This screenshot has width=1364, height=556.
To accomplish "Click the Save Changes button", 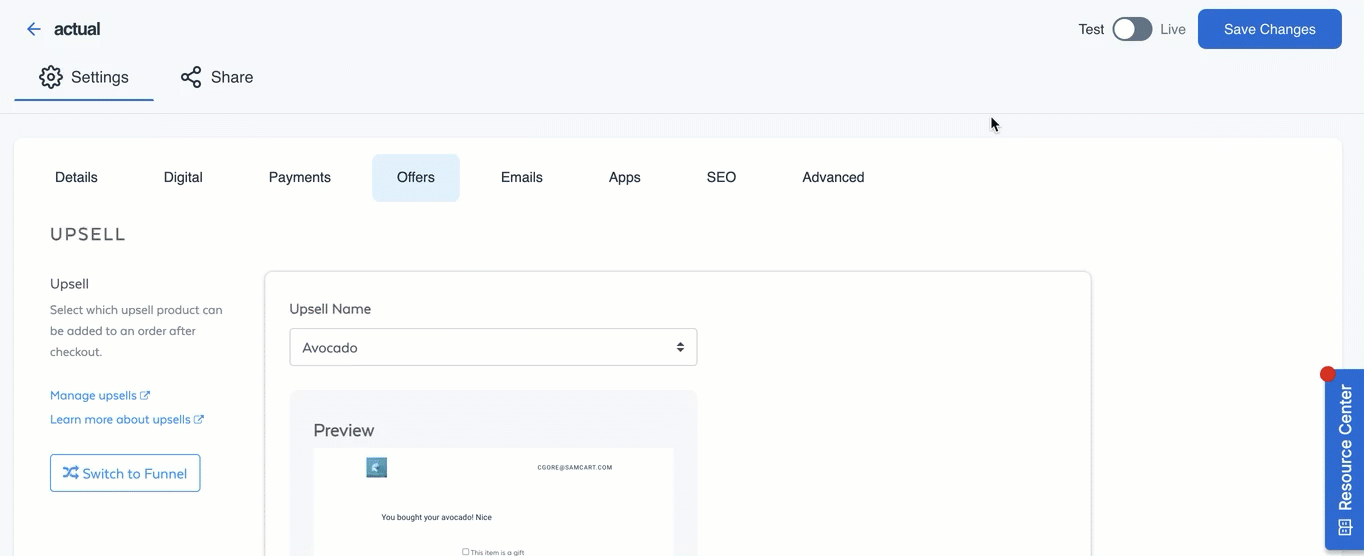I will (x=1270, y=29).
